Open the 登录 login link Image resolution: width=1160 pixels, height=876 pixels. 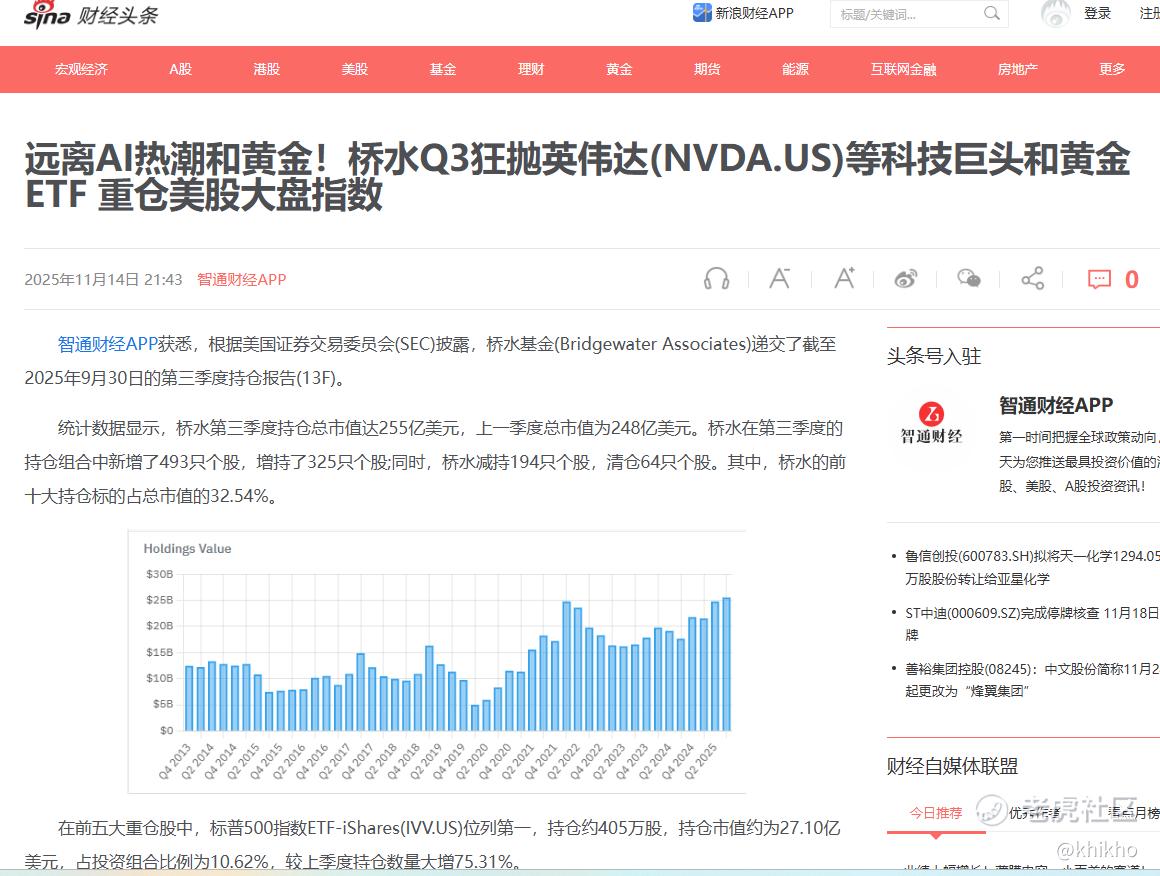(1097, 13)
